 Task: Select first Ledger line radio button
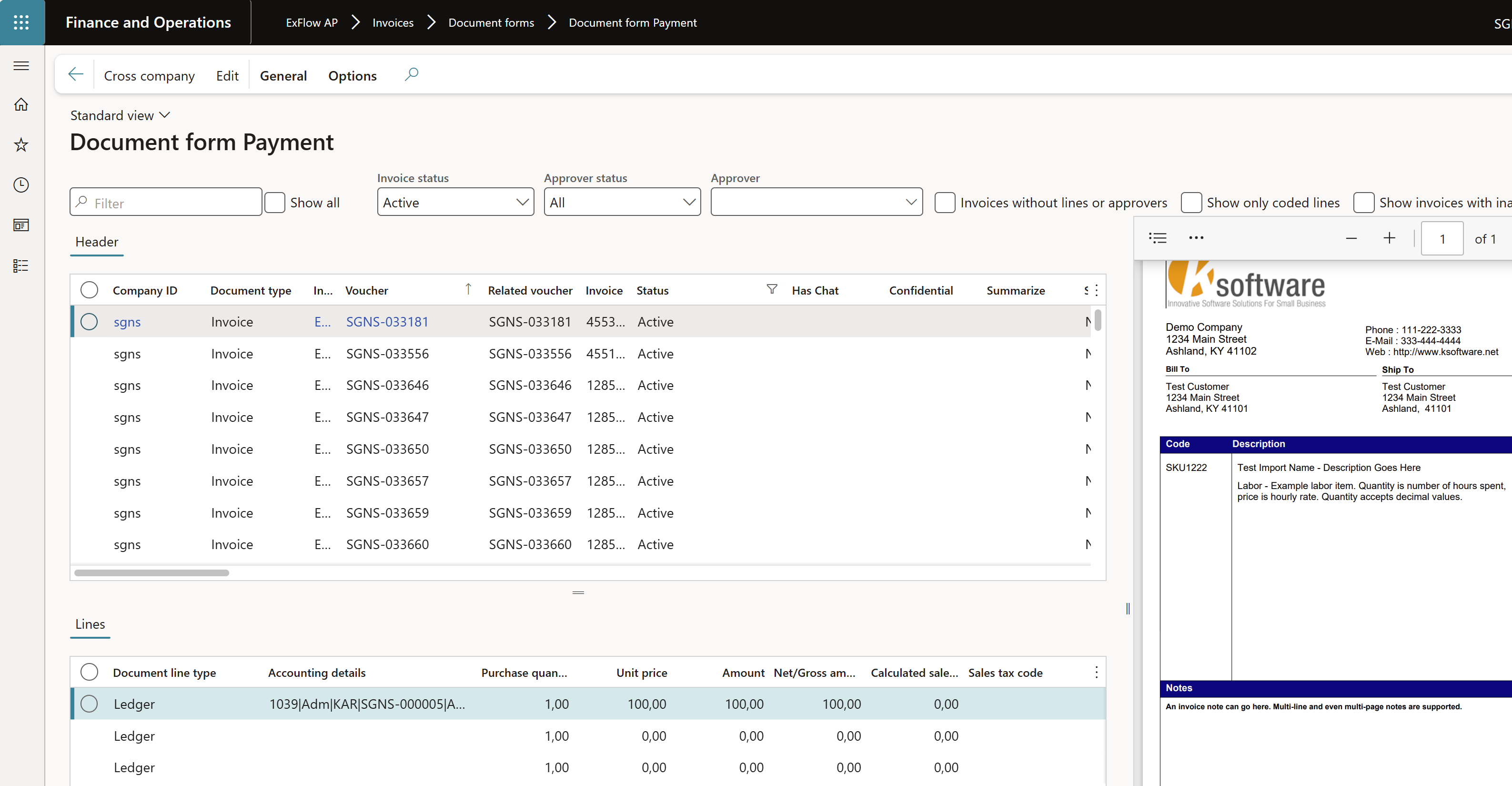(89, 703)
